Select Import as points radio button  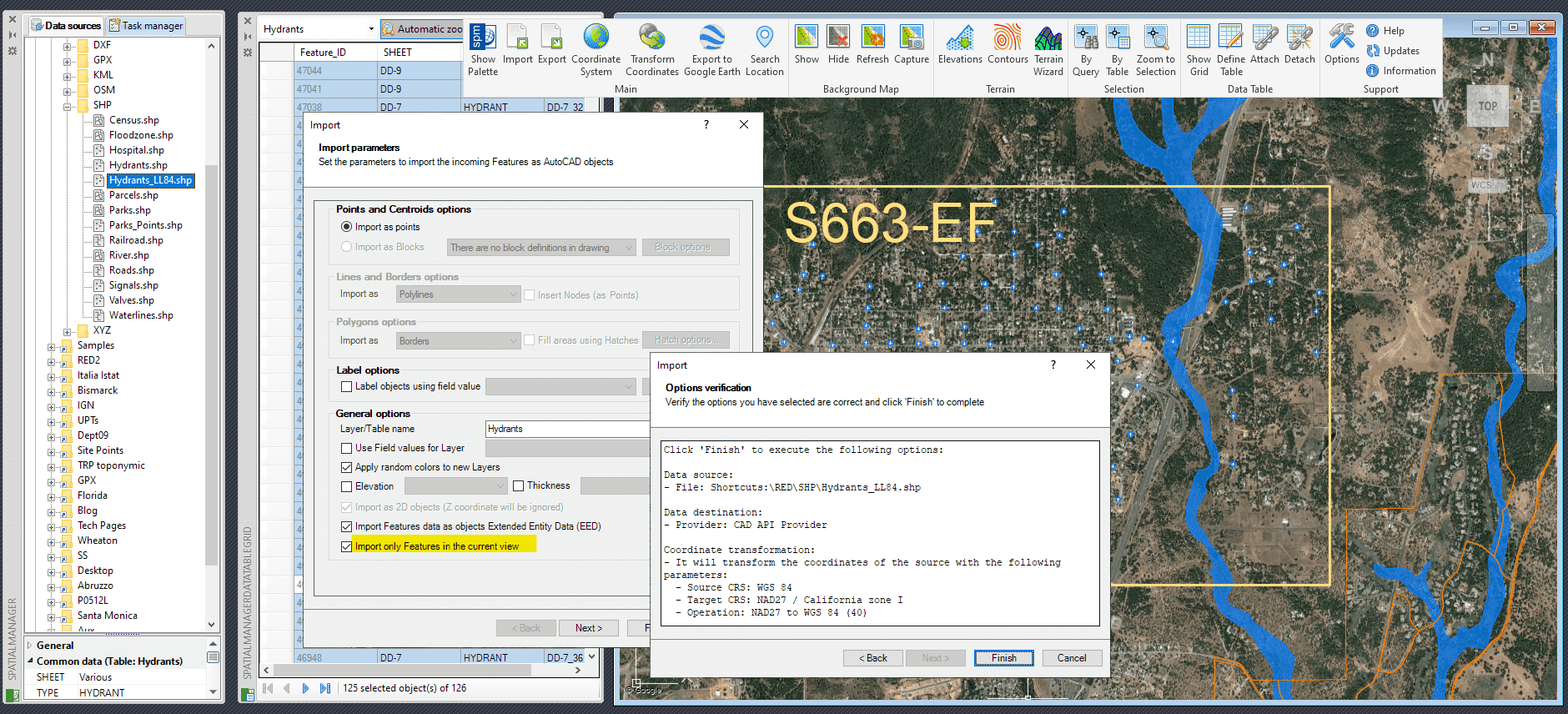347,227
